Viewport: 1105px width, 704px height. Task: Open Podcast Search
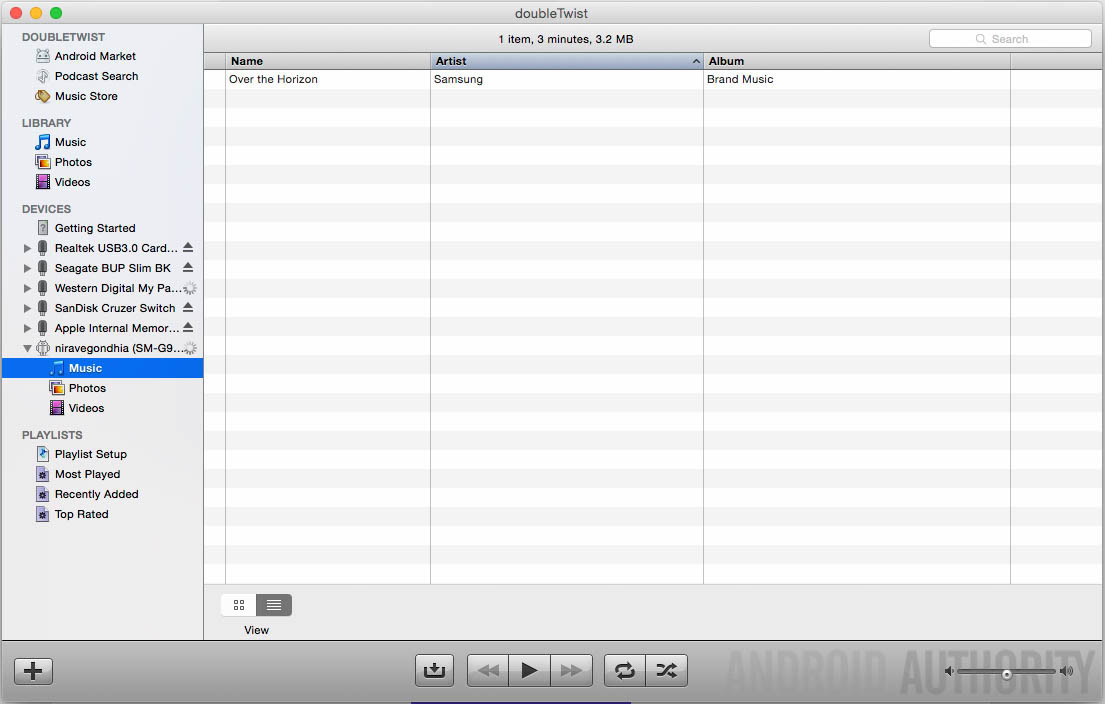[x=97, y=76]
